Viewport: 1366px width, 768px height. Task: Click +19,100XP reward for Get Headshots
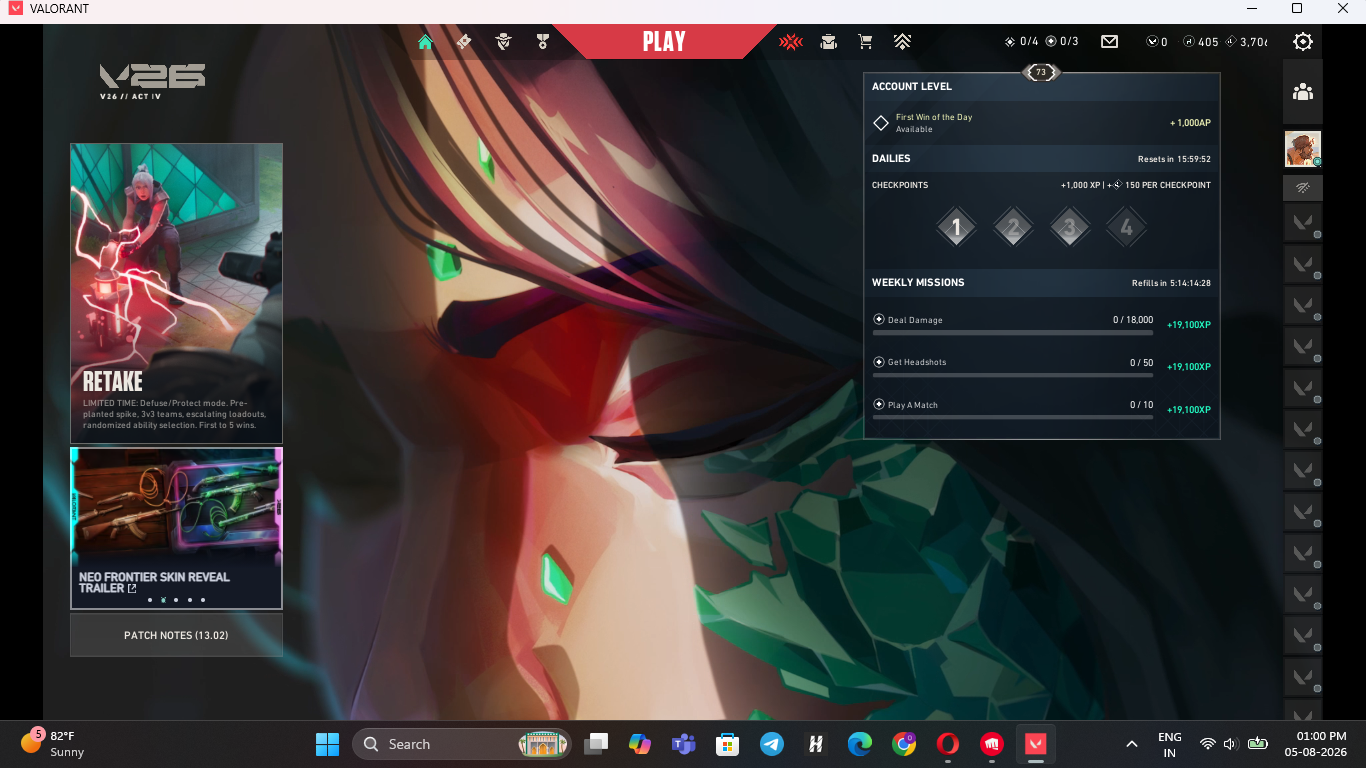pos(1189,367)
